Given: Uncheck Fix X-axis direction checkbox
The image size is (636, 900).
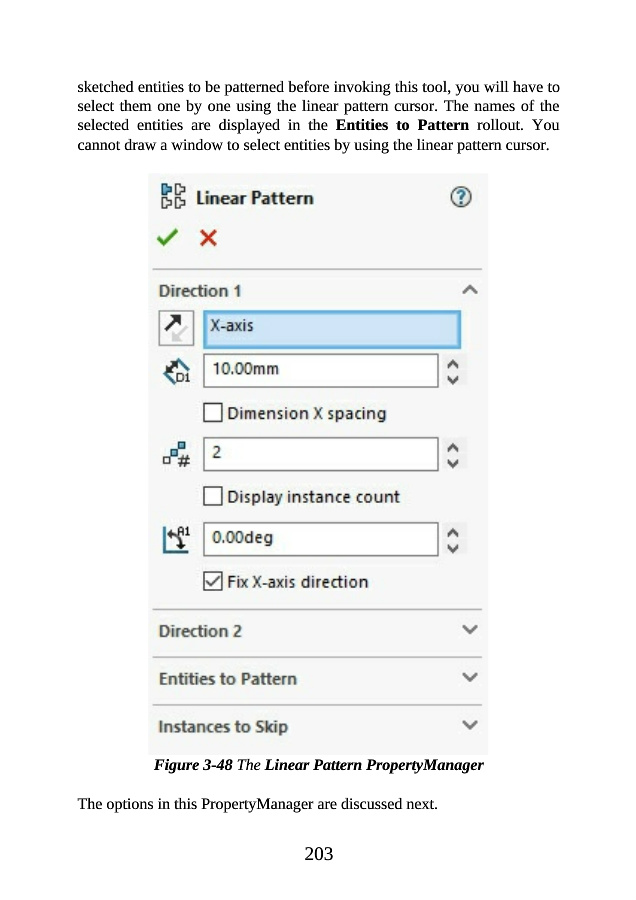Looking at the screenshot, I should click(x=213, y=581).
